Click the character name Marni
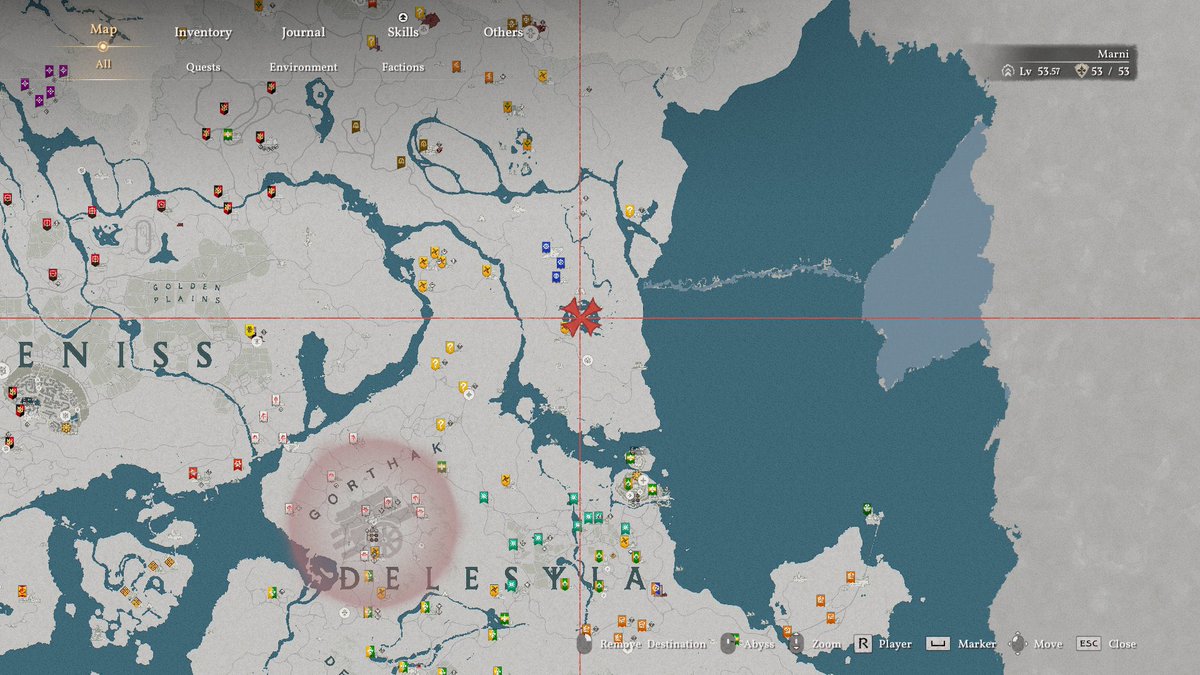This screenshot has height=675, width=1200. 1114,54
